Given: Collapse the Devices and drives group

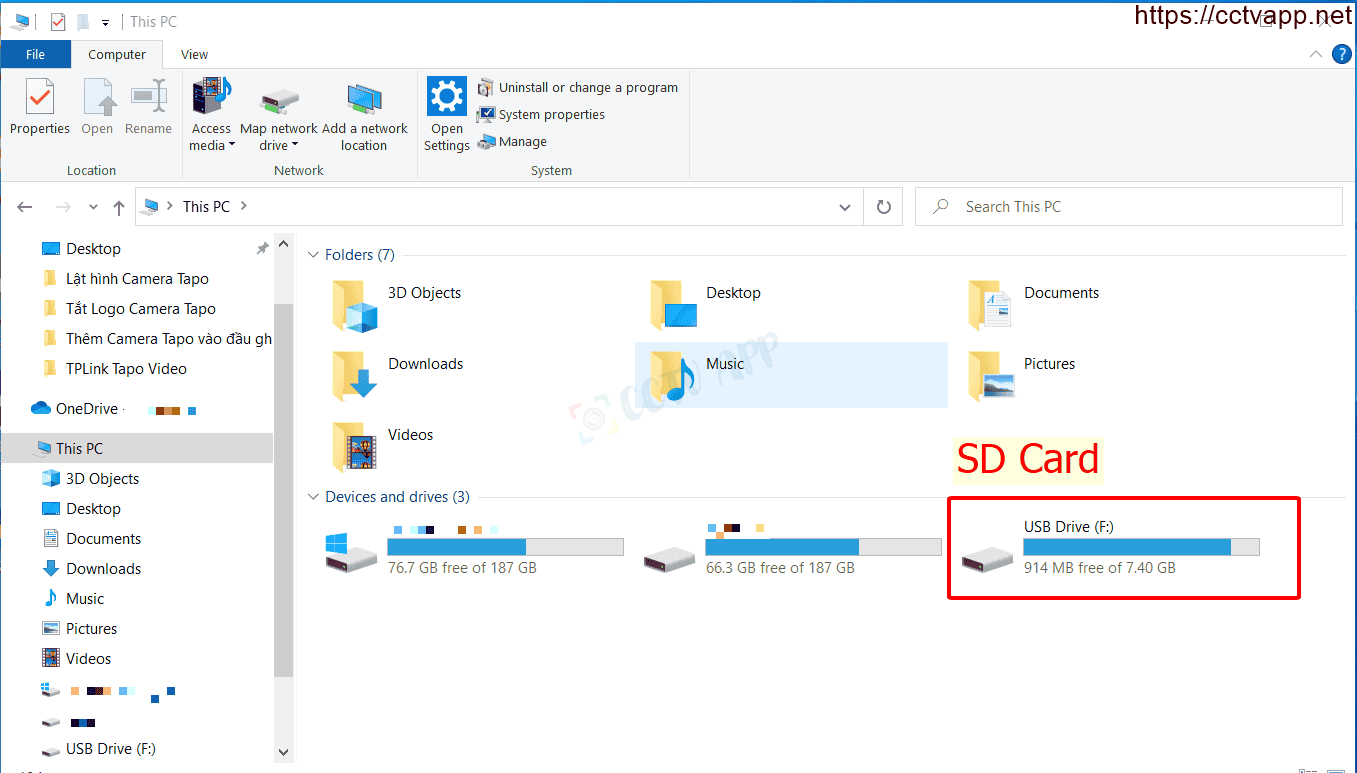Looking at the screenshot, I should [314, 498].
